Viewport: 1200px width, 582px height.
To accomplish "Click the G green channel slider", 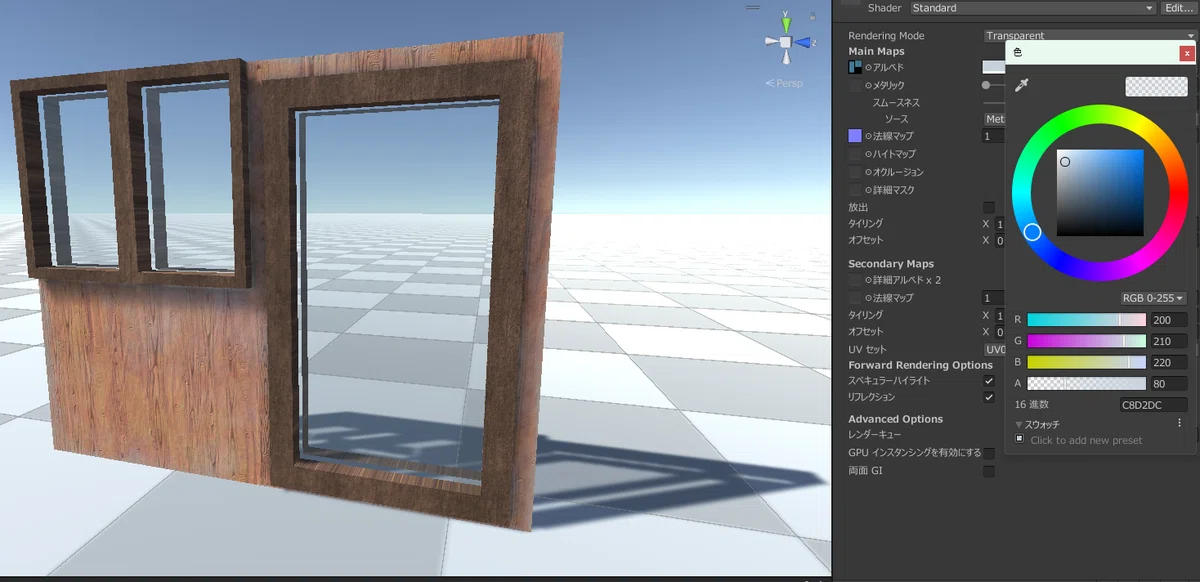I will tap(1086, 341).
